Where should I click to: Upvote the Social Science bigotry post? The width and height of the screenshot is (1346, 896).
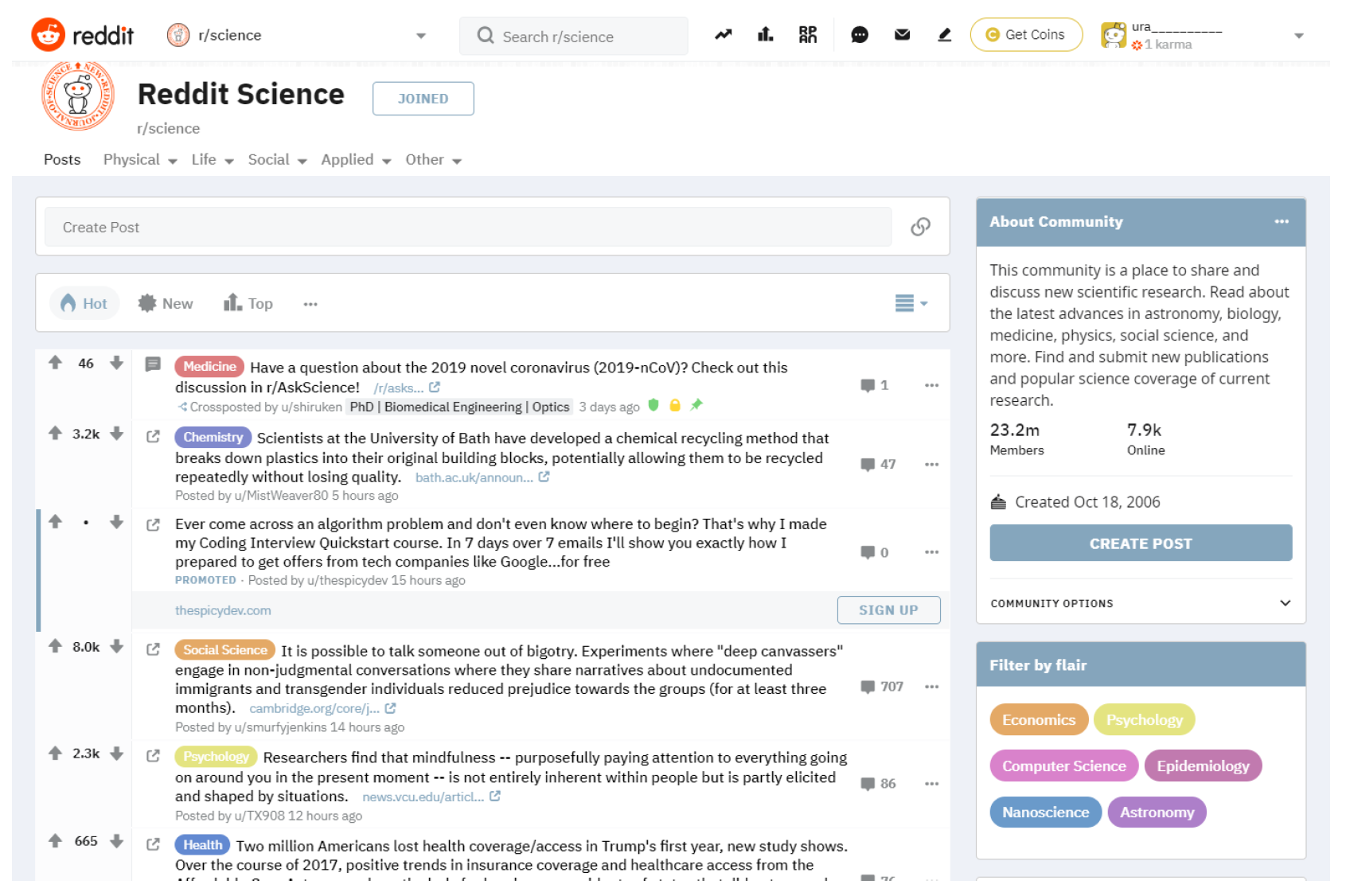point(55,646)
